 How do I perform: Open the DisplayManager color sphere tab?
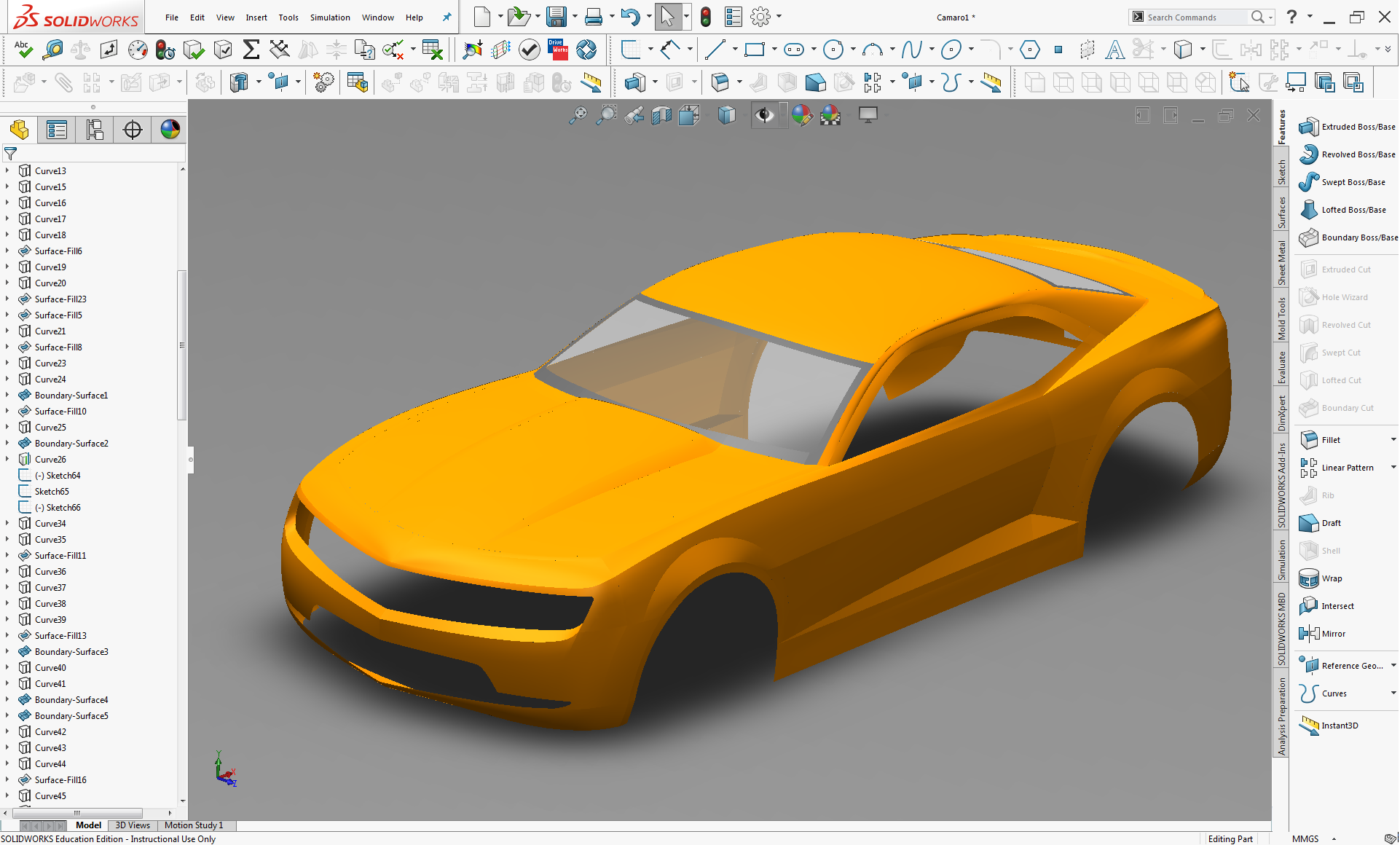[170, 130]
